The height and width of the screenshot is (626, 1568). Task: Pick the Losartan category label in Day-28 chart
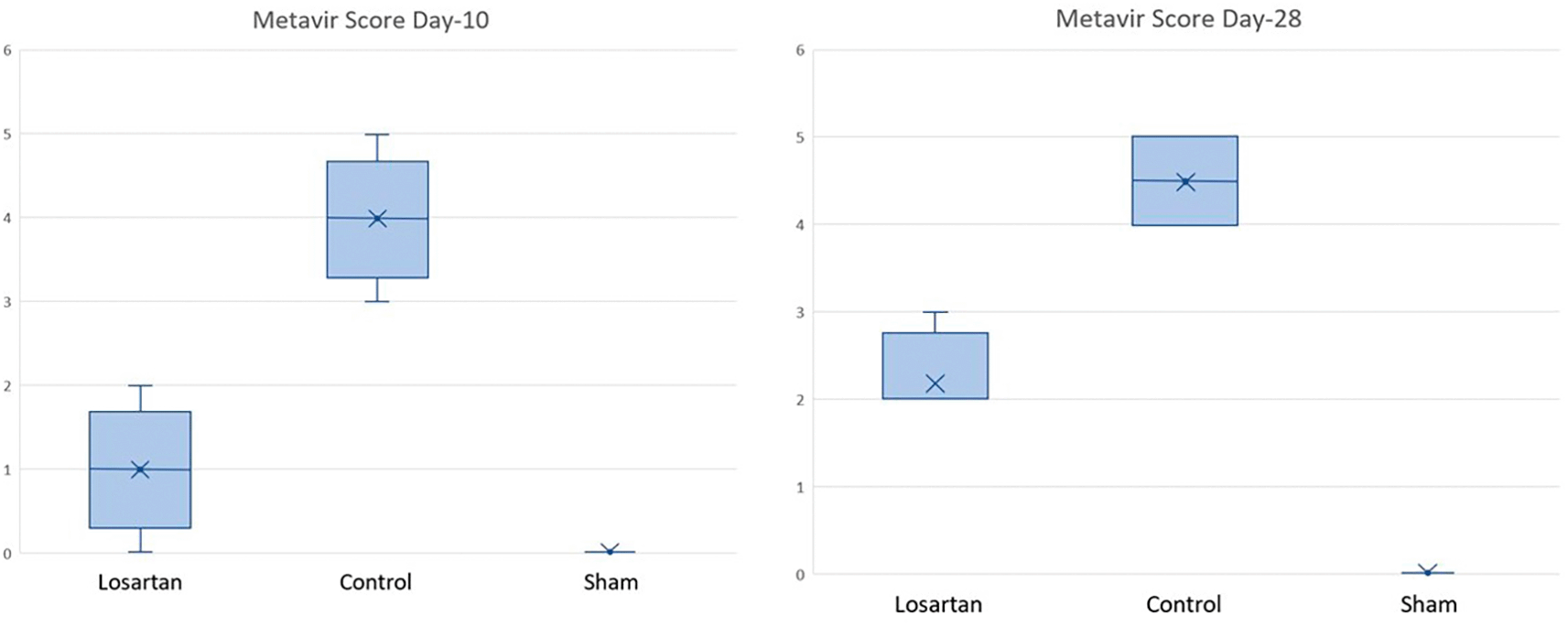[x=938, y=604]
